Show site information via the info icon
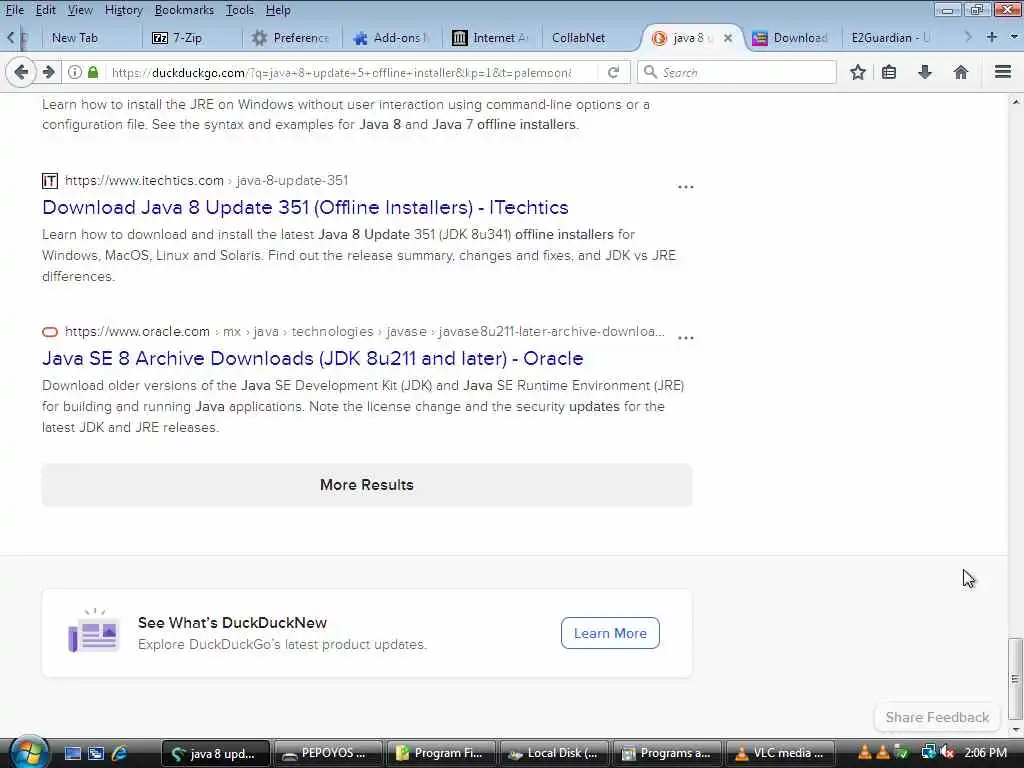 point(75,72)
